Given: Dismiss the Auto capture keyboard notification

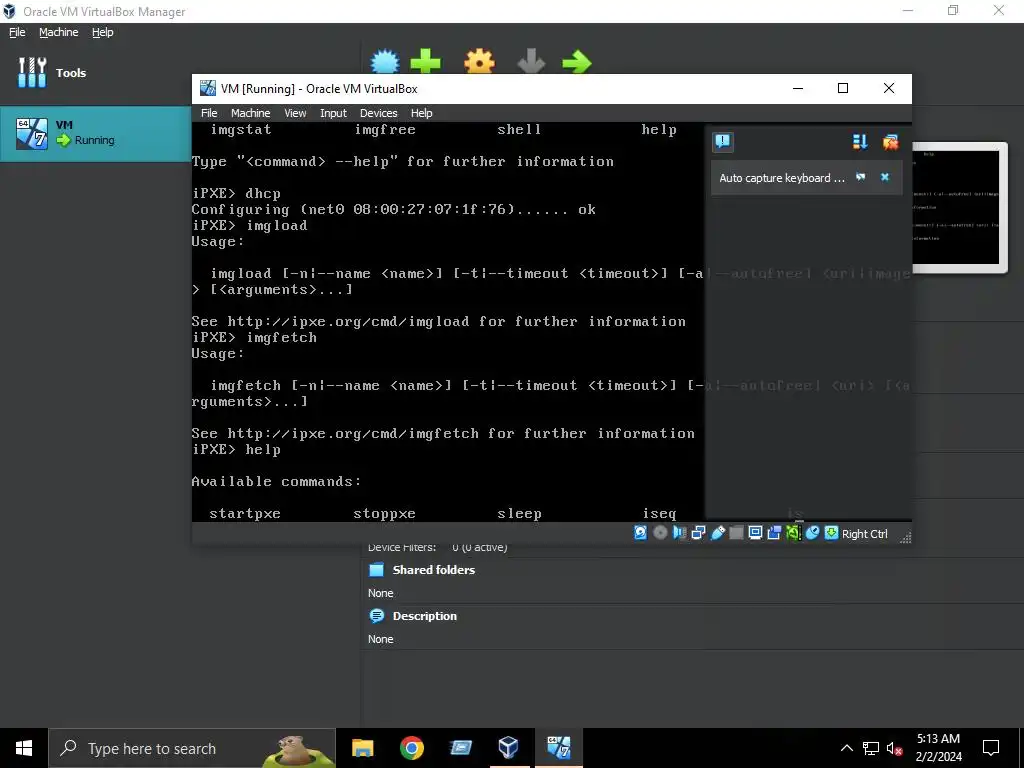Looking at the screenshot, I should coord(885,177).
